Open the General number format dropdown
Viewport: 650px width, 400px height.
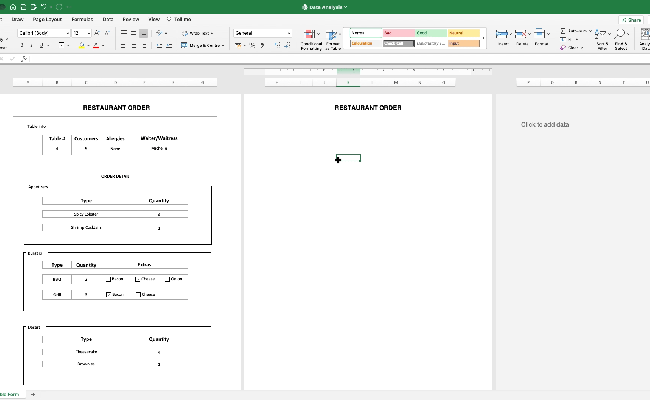pos(289,33)
